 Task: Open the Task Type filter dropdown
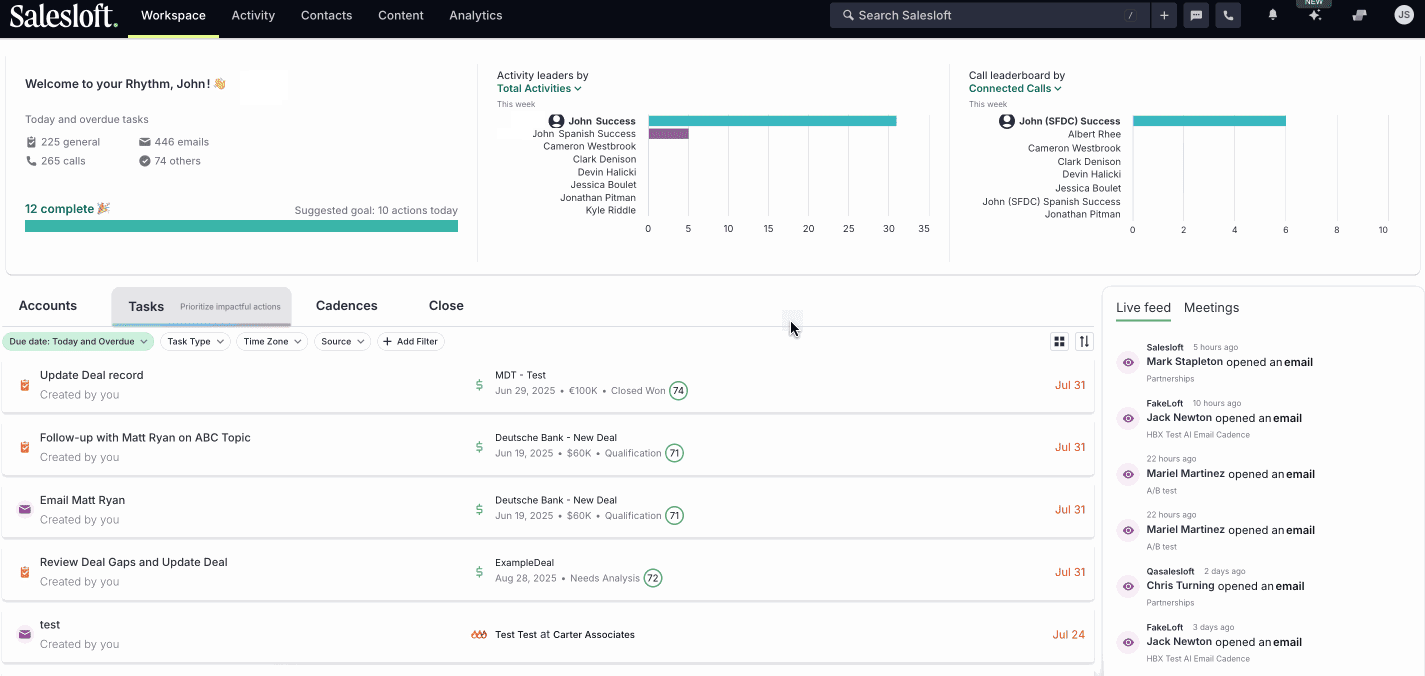(x=195, y=341)
